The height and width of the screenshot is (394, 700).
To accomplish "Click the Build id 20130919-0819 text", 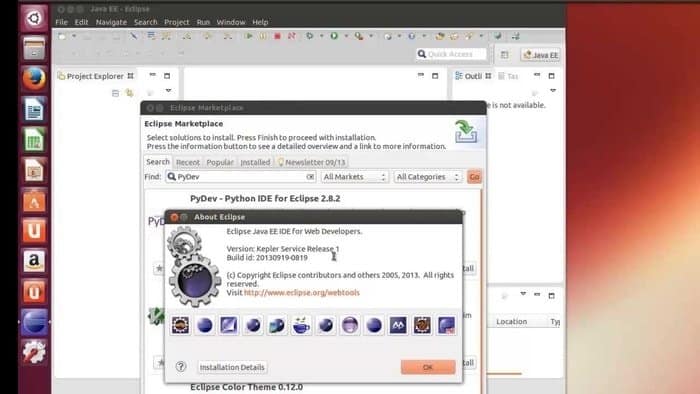I will pos(267,257).
